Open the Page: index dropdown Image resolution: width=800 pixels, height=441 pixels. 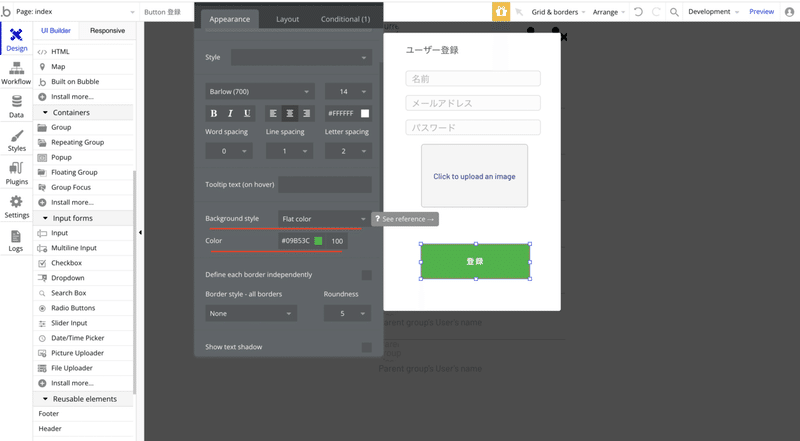[76, 12]
